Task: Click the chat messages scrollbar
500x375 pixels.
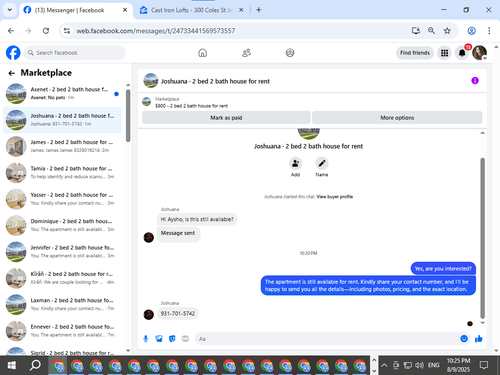Action: point(482,238)
